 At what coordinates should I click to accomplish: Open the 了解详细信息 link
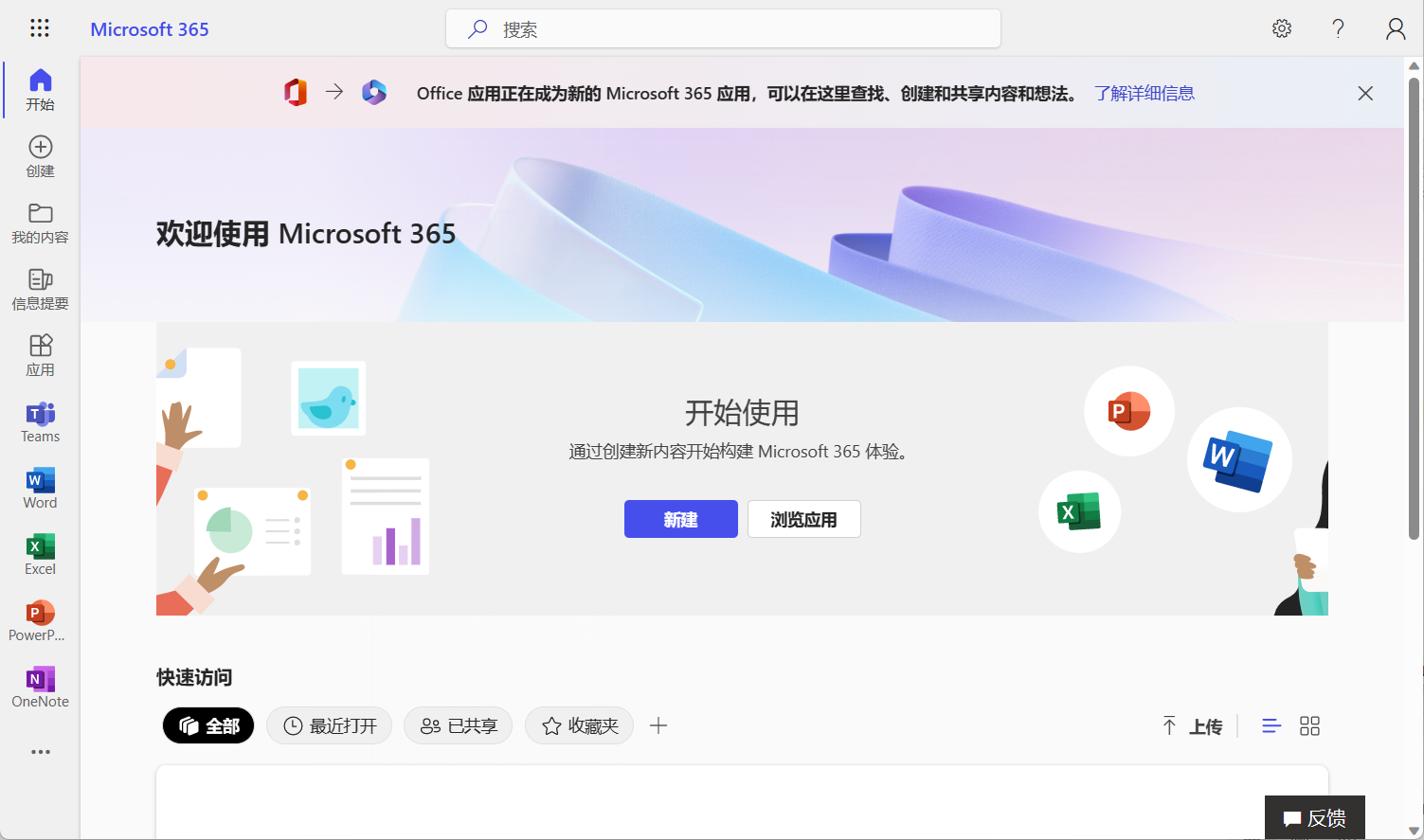tap(1144, 93)
